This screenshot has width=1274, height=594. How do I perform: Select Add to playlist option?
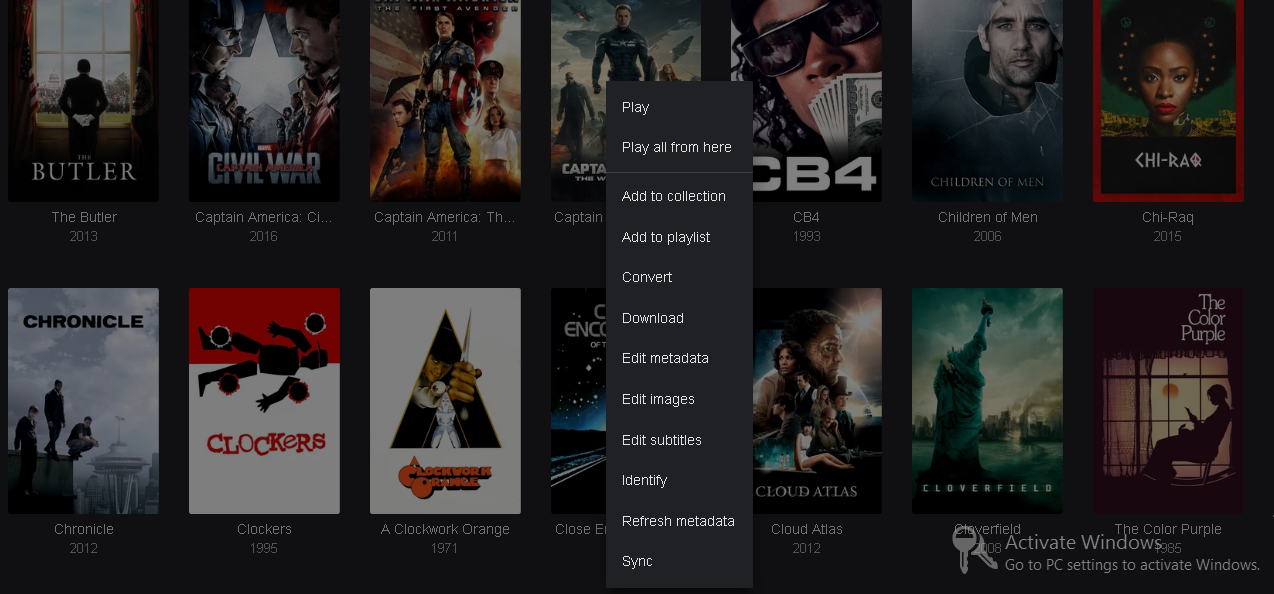coord(679,237)
